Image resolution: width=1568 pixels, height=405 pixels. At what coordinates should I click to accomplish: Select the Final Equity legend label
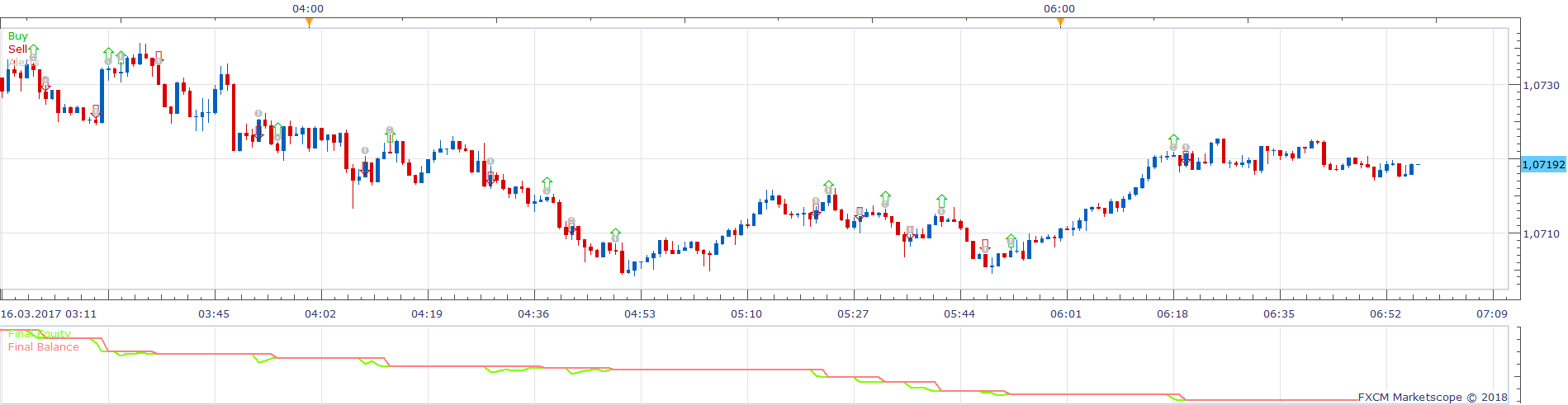(x=40, y=334)
